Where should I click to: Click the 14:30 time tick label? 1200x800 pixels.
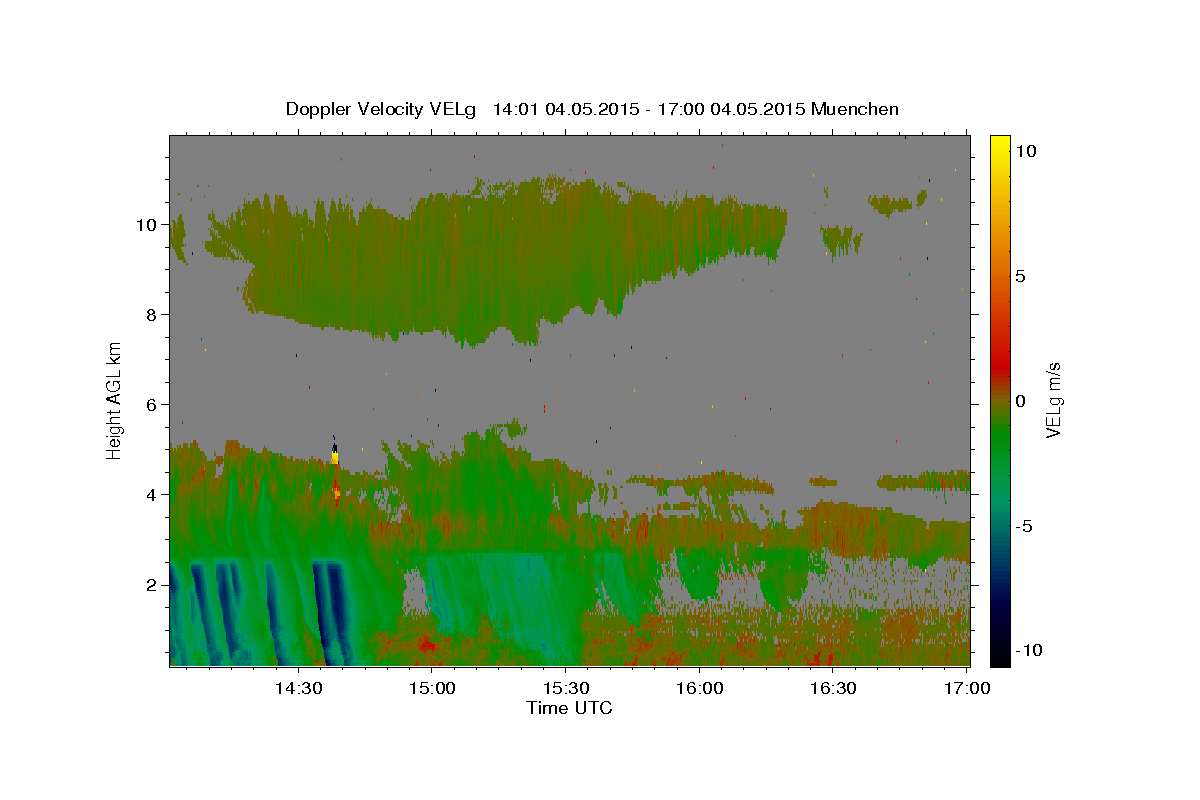[298, 688]
